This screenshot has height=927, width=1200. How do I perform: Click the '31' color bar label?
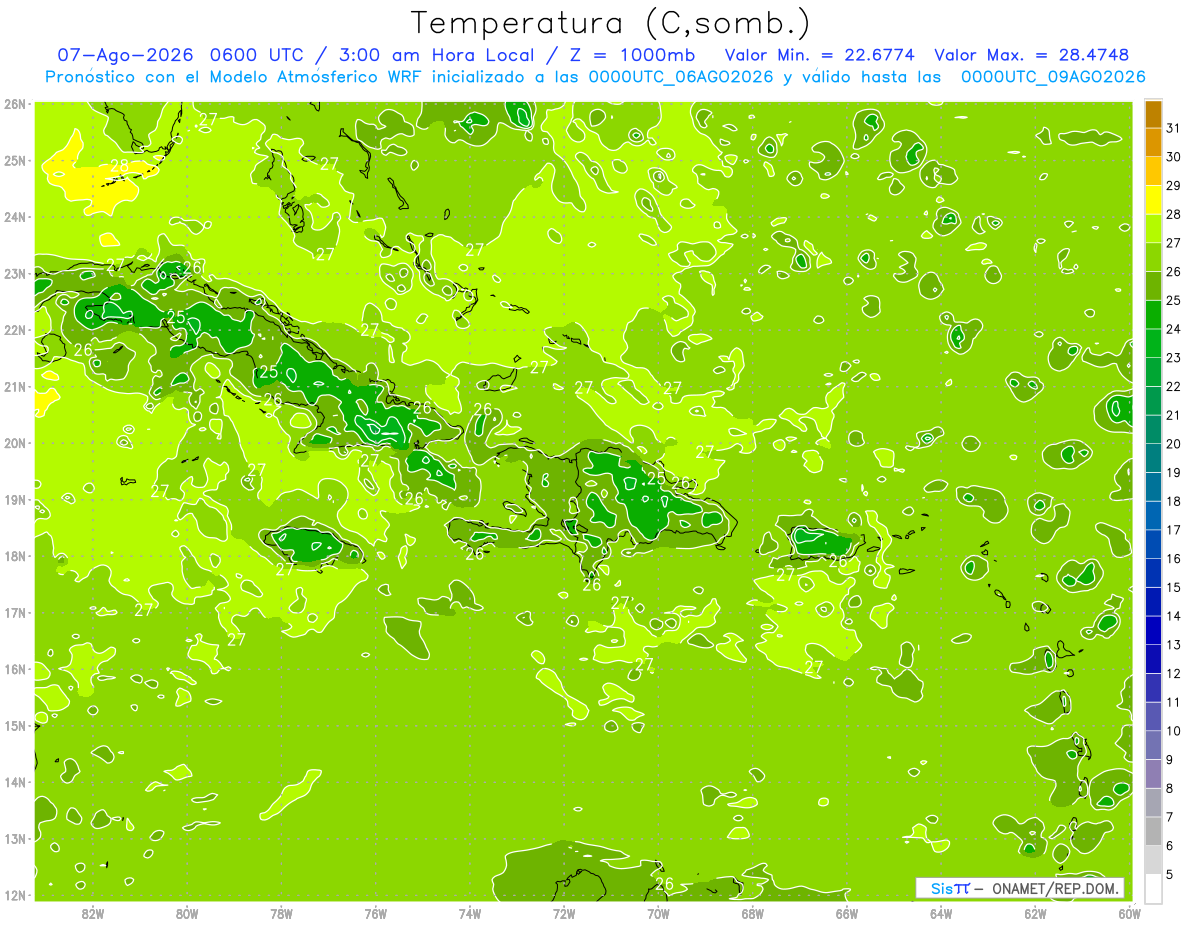1174,128
